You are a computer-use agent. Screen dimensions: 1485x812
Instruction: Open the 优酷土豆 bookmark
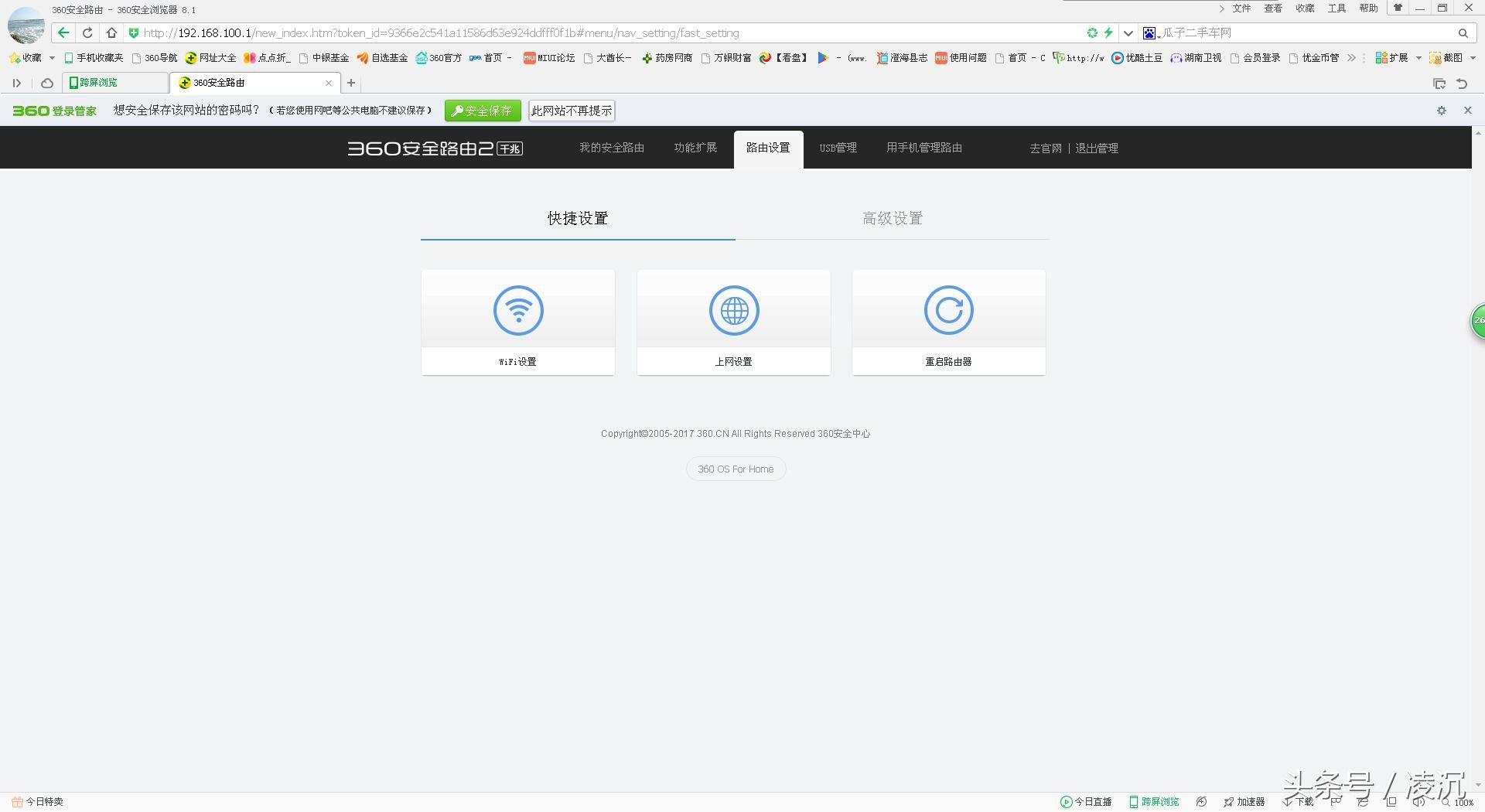(x=1137, y=58)
